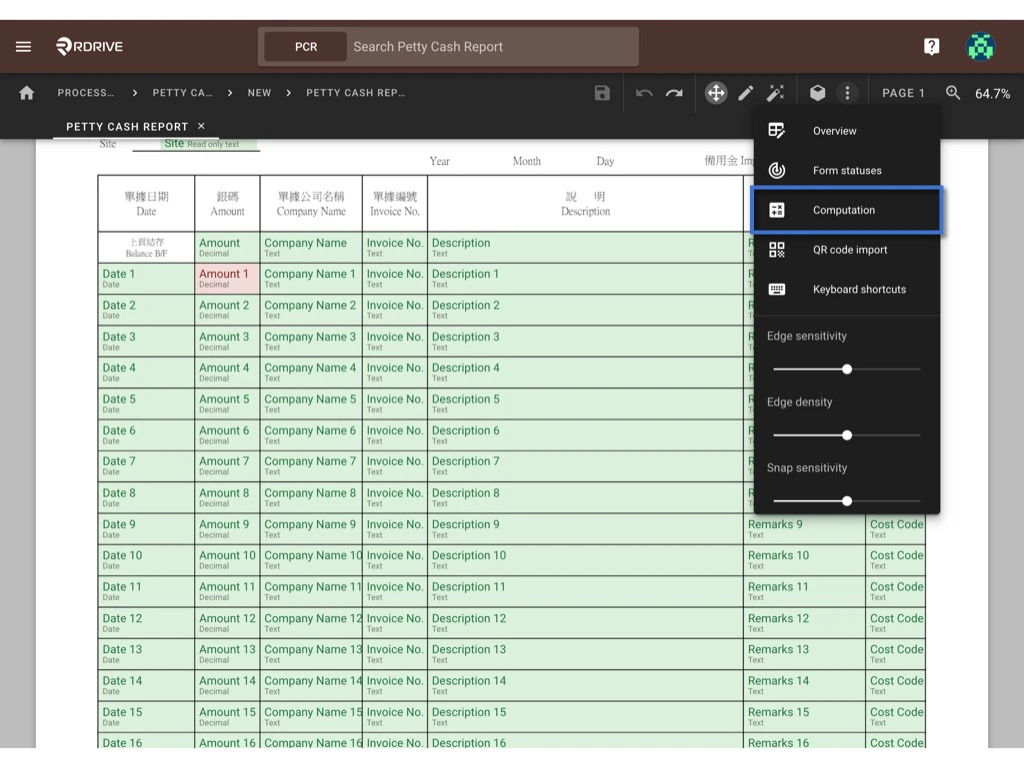
Task: Click the Edge sensitivity slider handle
Action: [x=847, y=369]
